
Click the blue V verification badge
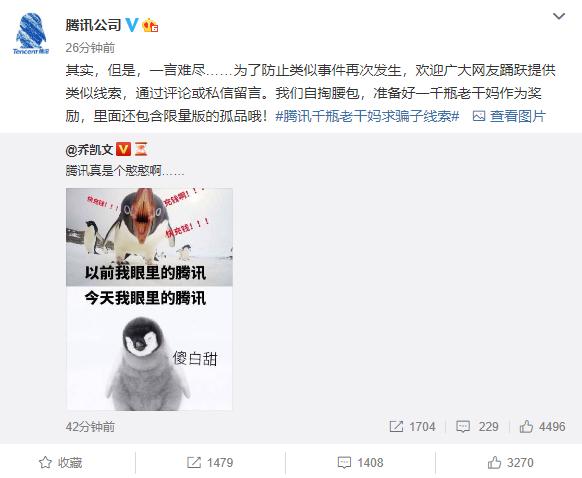click(x=132, y=25)
